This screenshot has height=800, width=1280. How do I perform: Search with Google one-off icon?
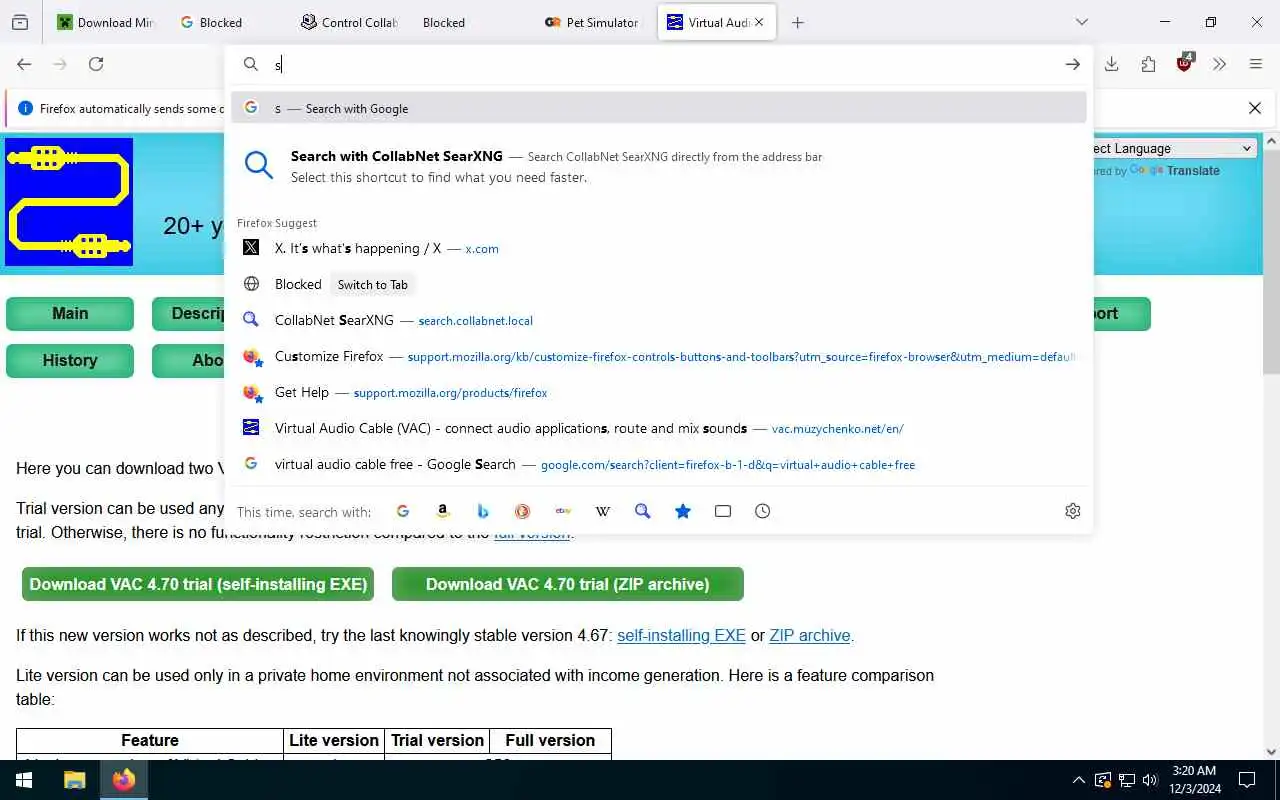pos(403,511)
